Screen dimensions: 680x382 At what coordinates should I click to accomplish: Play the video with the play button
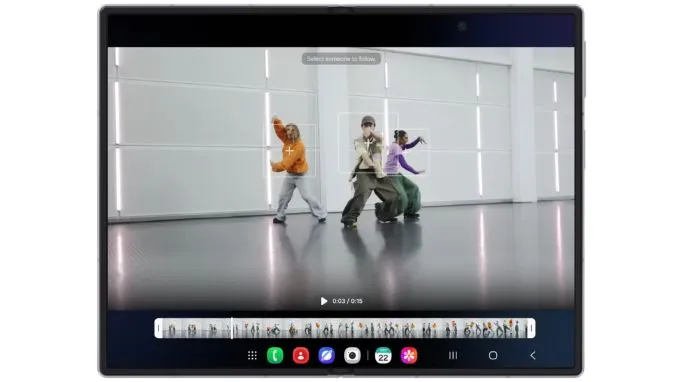point(324,301)
